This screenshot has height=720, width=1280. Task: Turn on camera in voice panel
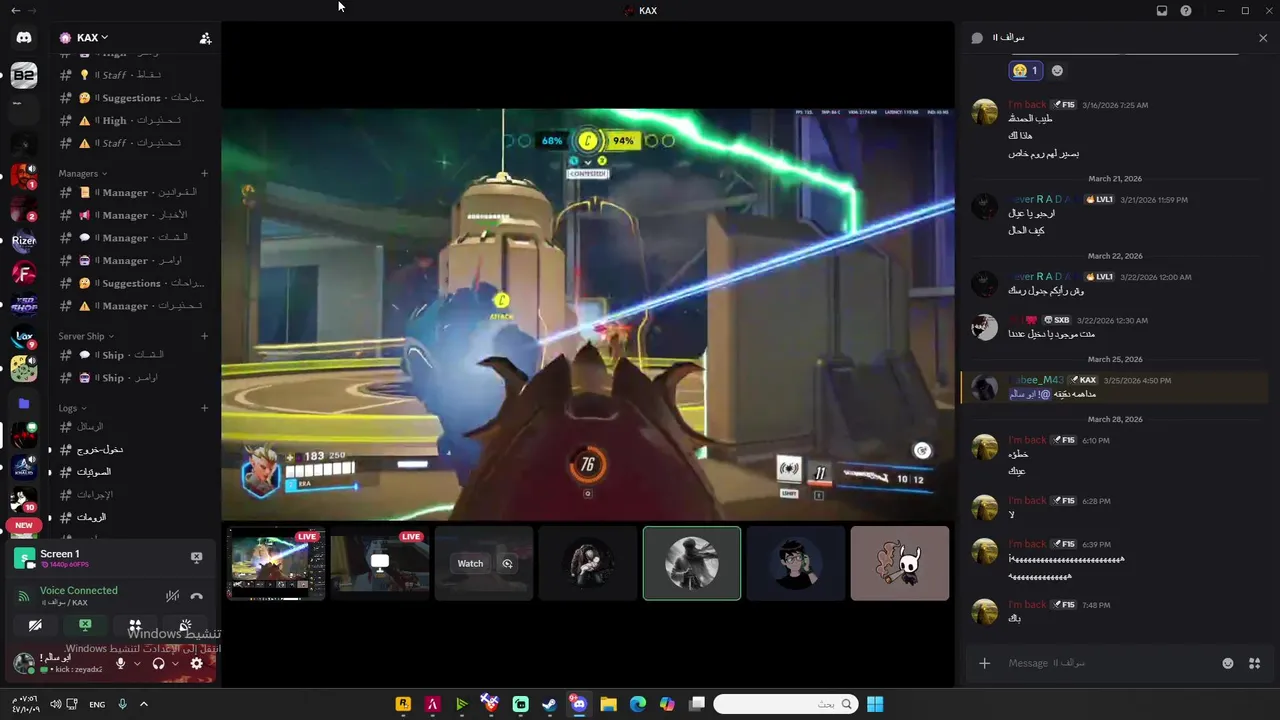pyautogui.click(x=35, y=625)
